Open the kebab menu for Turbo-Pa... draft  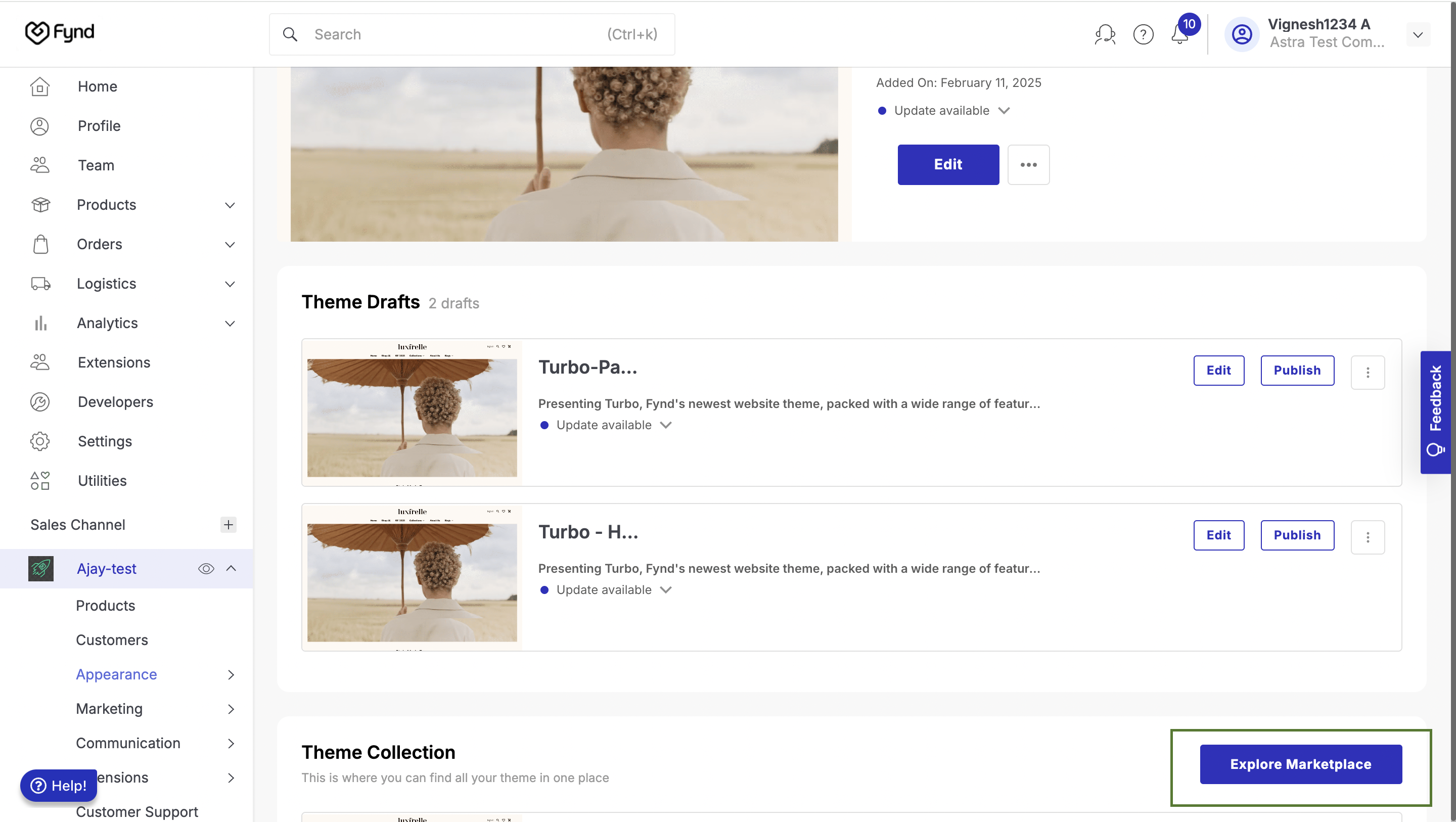click(1367, 373)
